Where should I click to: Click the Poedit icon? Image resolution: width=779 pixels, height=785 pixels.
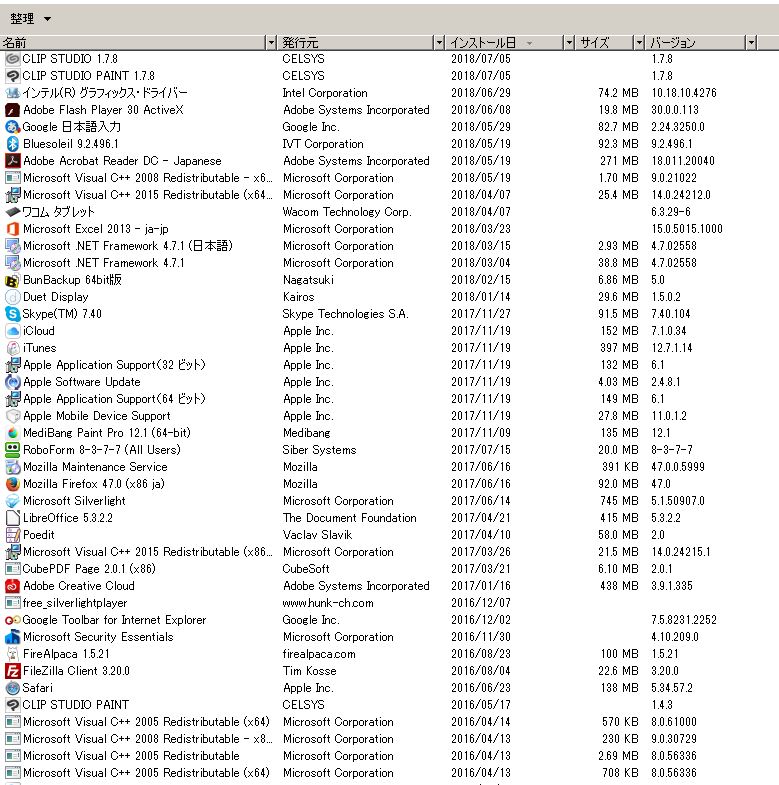(13, 535)
